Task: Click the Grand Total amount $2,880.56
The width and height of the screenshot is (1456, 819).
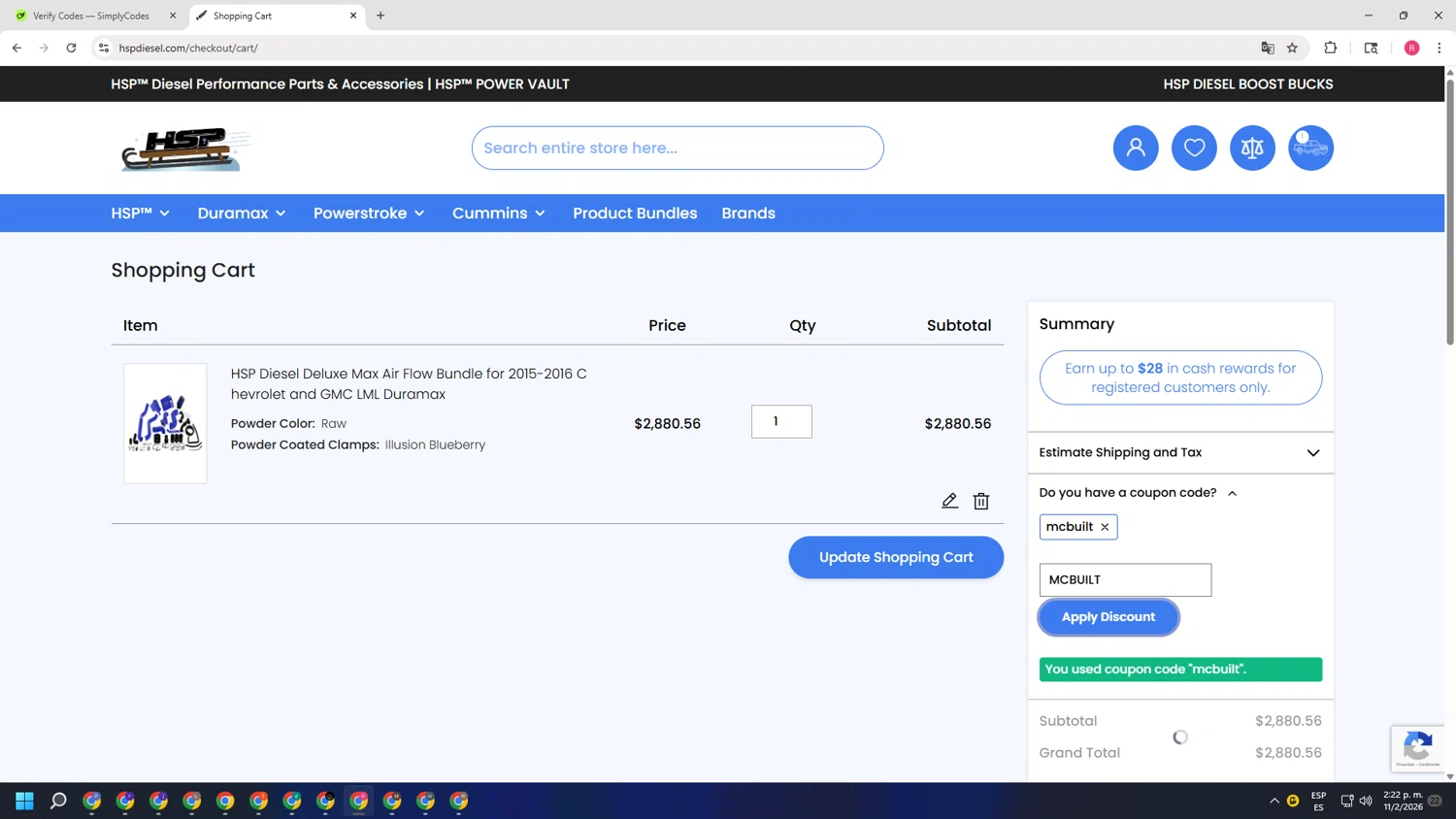Action: 1288,753
